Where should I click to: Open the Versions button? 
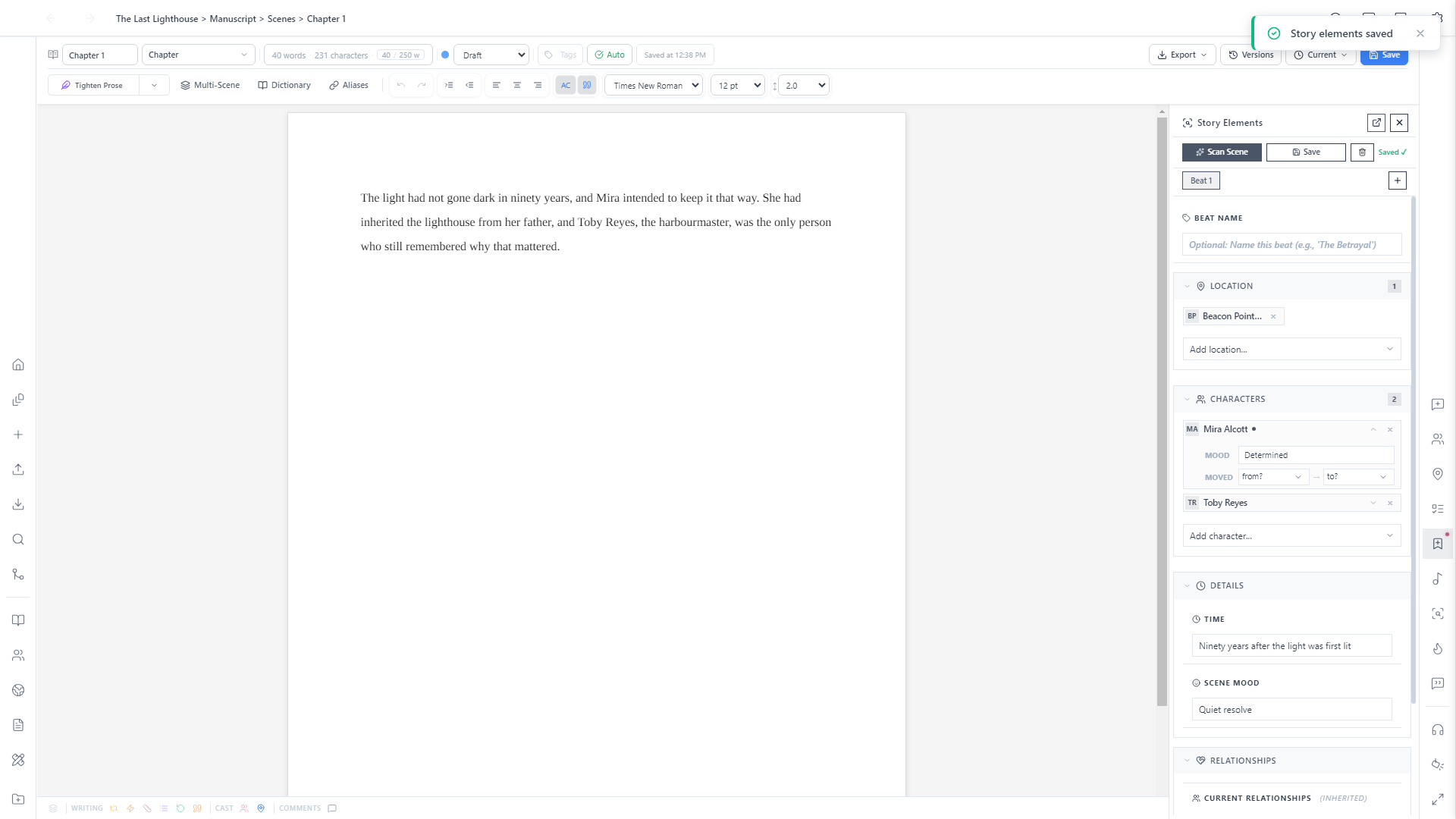tap(1250, 55)
